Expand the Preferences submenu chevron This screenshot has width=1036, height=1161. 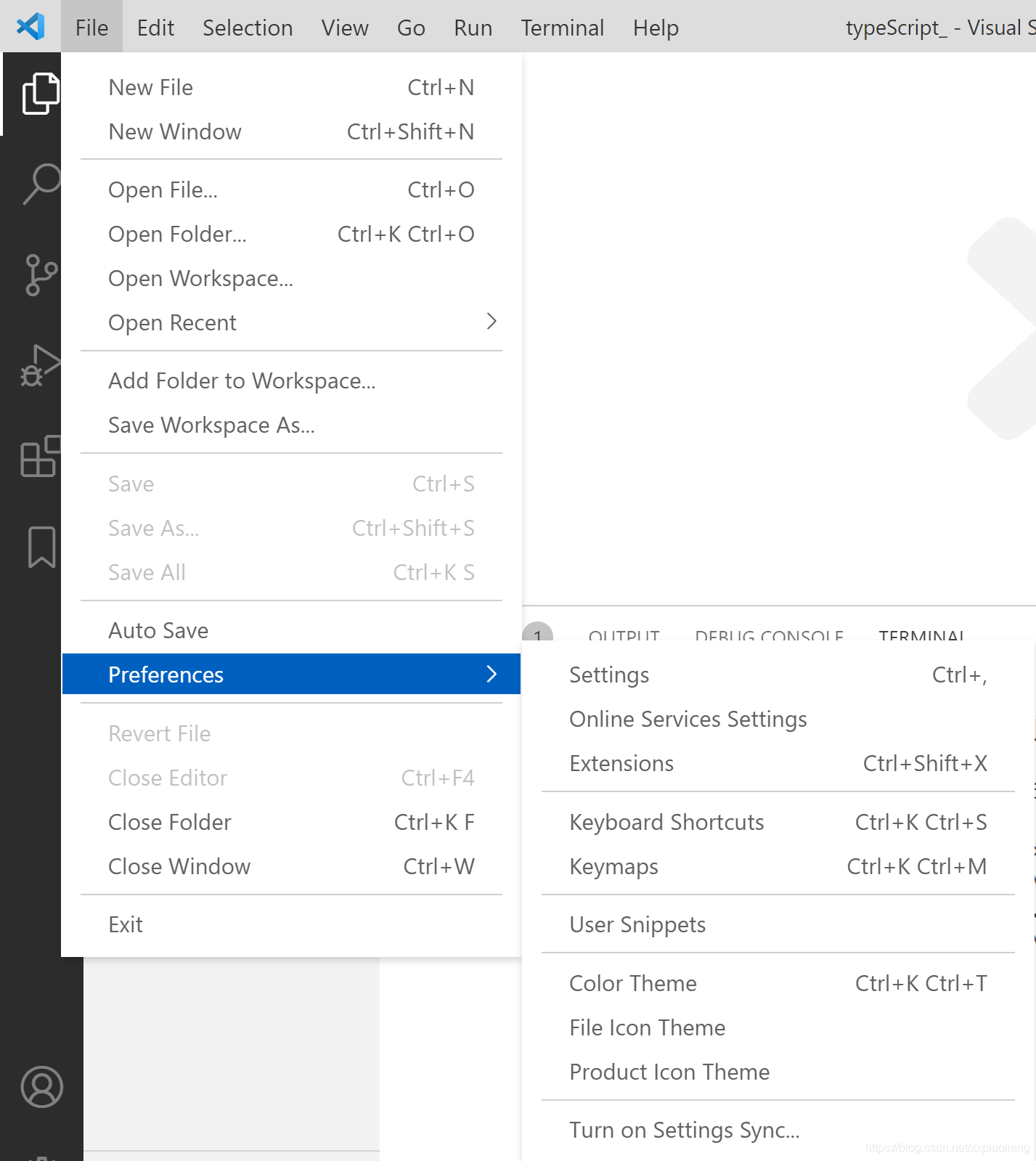point(492,674)
